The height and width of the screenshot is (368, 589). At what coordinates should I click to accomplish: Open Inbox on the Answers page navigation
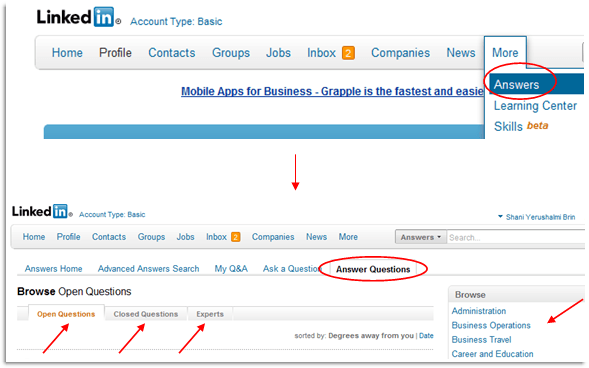pos(216,237)
